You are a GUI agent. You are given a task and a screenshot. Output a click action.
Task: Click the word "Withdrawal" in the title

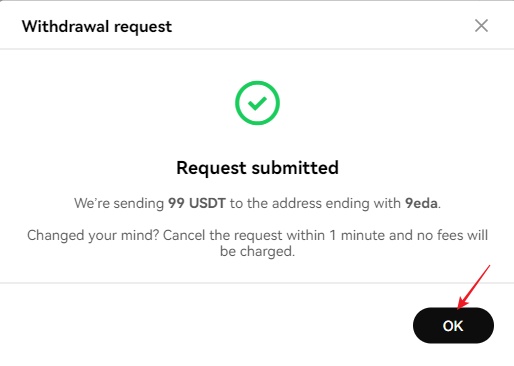pyautogui.click(x=66, y=26)
